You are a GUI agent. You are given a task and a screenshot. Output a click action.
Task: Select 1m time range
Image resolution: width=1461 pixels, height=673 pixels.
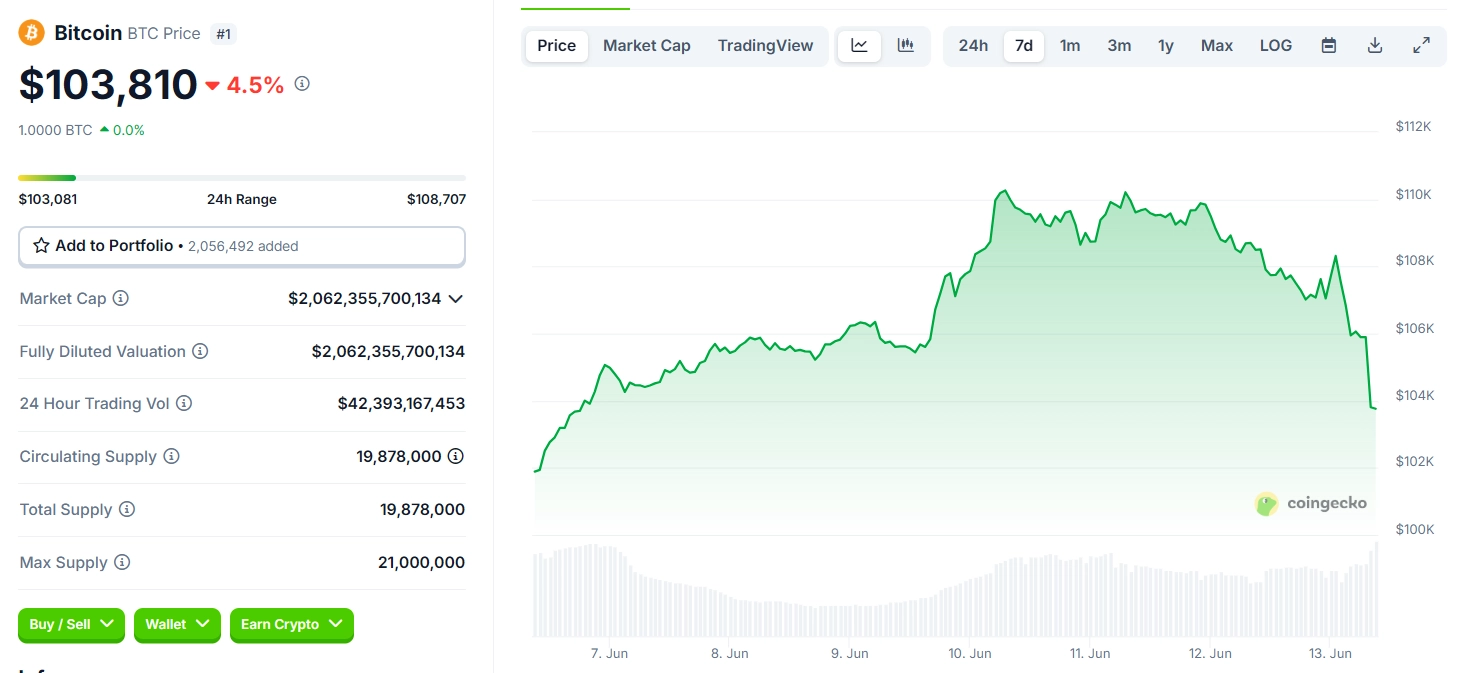coord(1070,45)
